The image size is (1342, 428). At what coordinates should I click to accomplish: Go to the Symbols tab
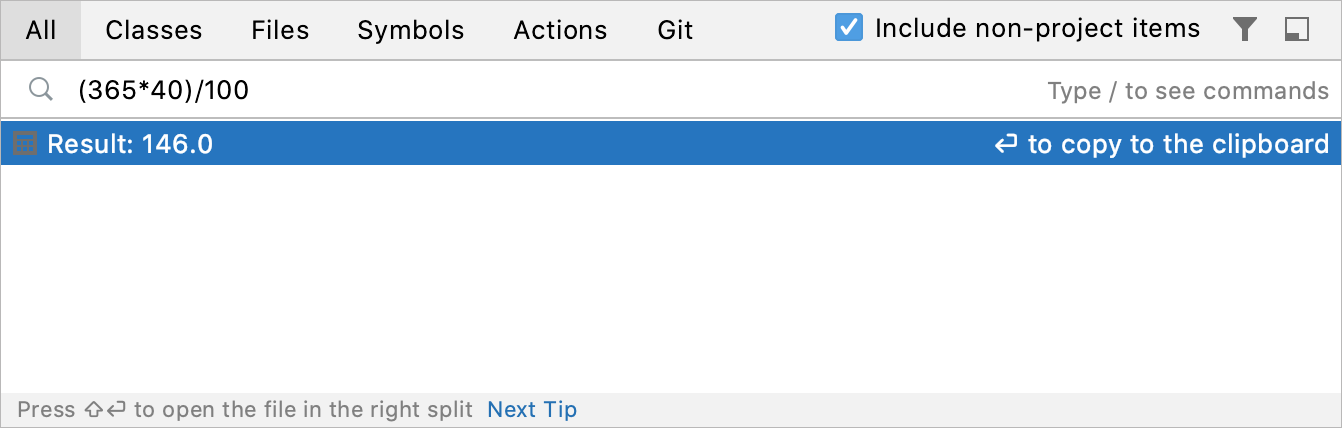tap(411, 30)
